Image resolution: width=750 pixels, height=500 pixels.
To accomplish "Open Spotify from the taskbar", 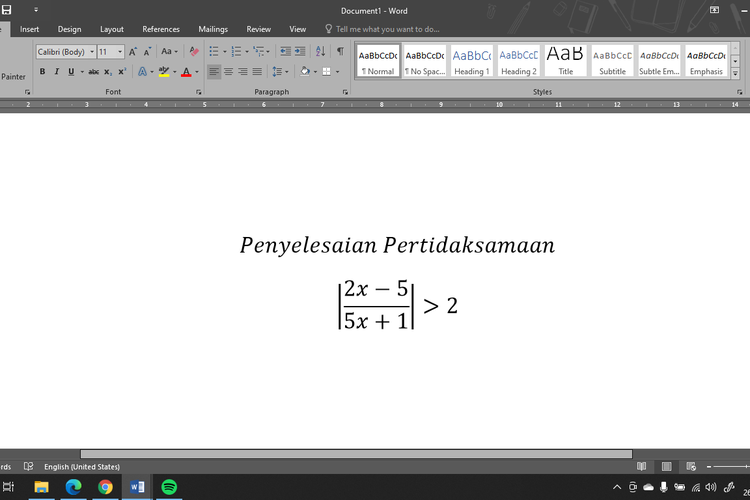I will click(169, 487).
